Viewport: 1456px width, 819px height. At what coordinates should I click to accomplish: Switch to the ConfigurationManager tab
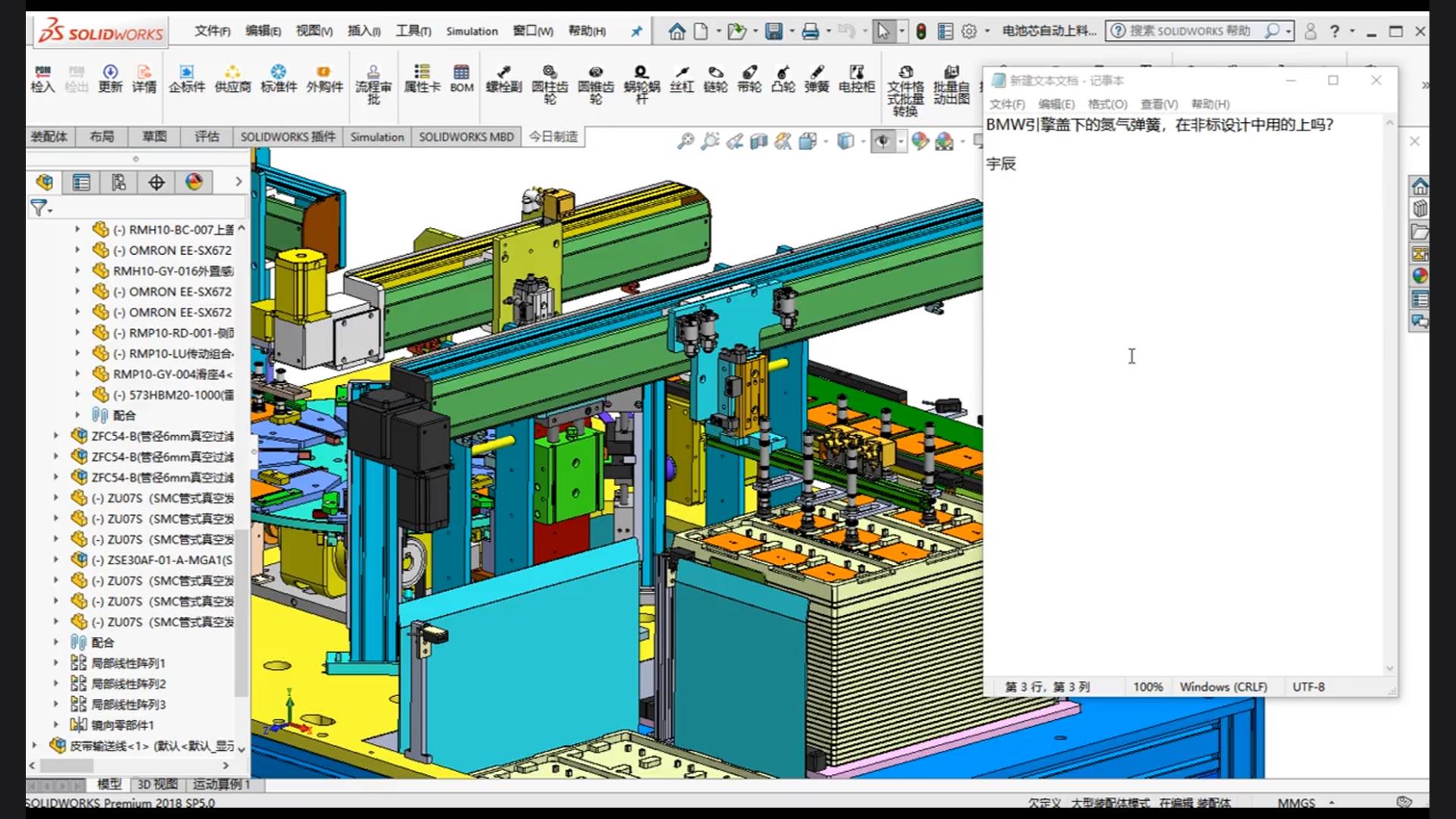[x=119, y=182]
